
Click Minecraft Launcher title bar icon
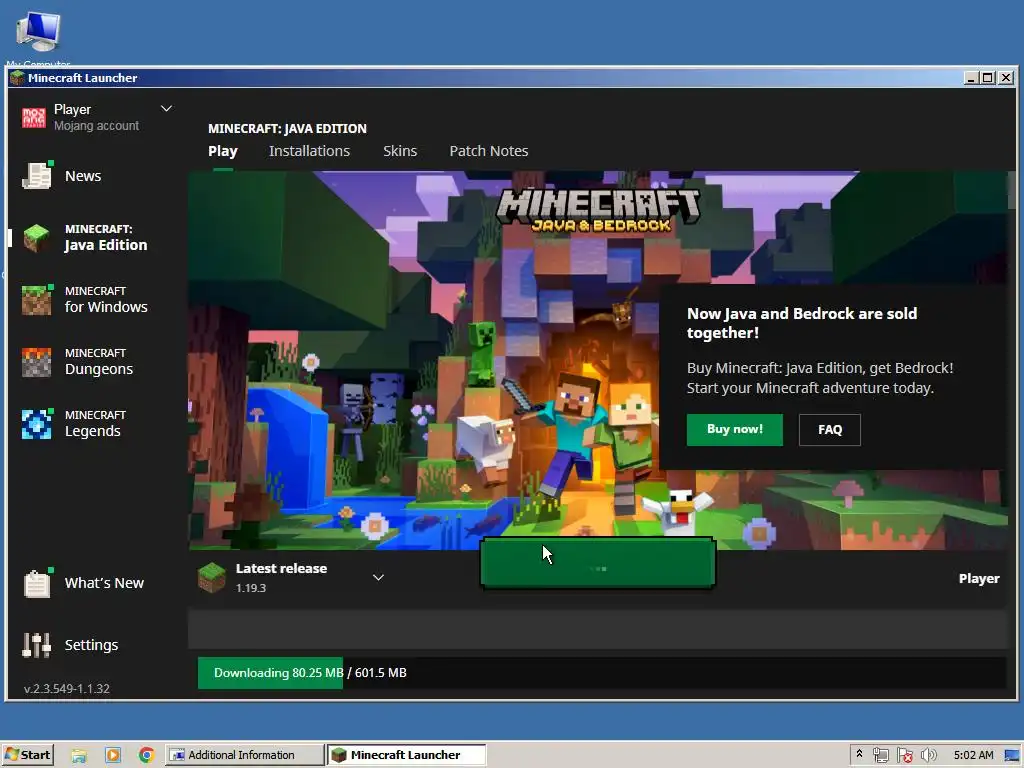(17, 78)
